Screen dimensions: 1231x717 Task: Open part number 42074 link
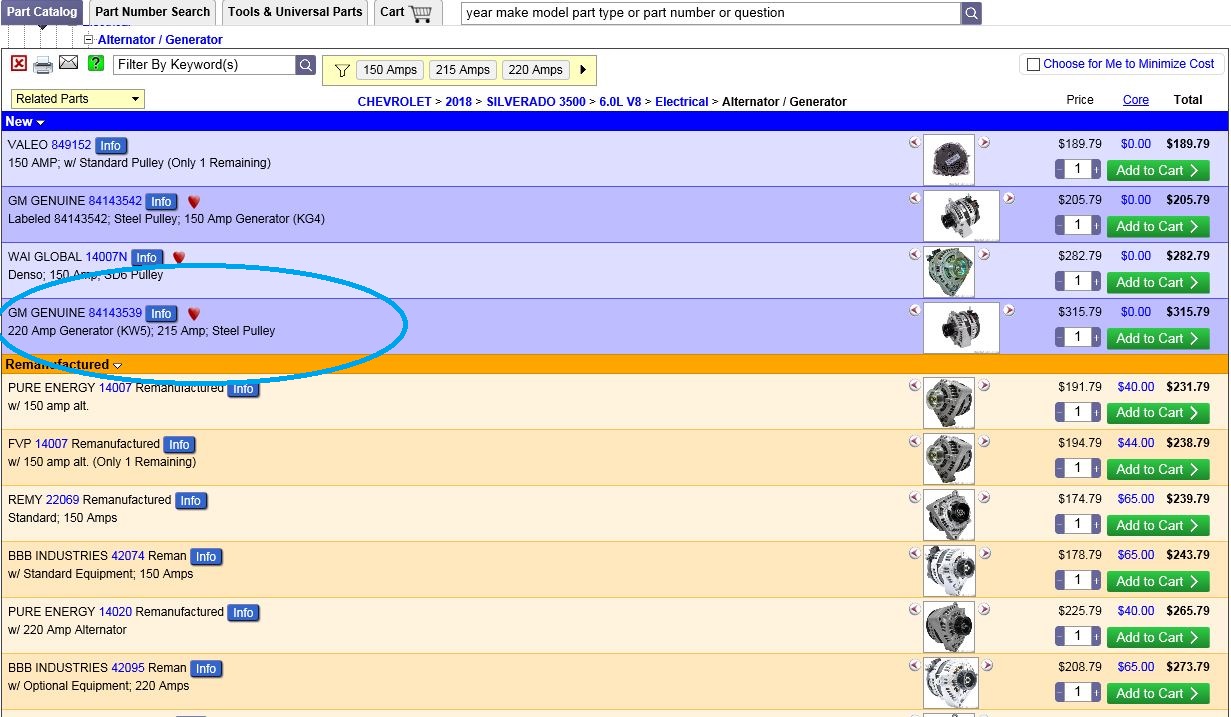[x=128, y=556]
